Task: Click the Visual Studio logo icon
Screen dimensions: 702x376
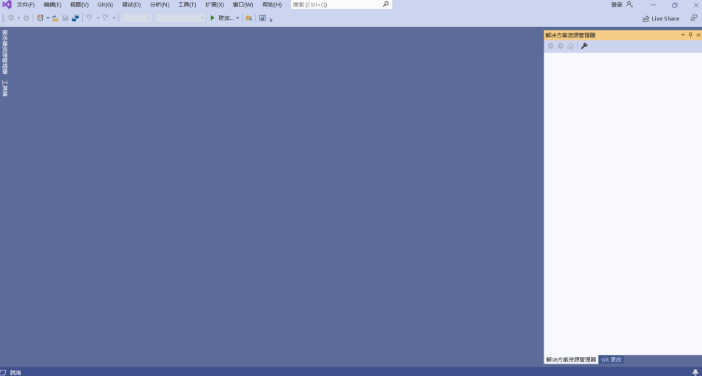Action: pyautogui.click(x=6, y=4)
